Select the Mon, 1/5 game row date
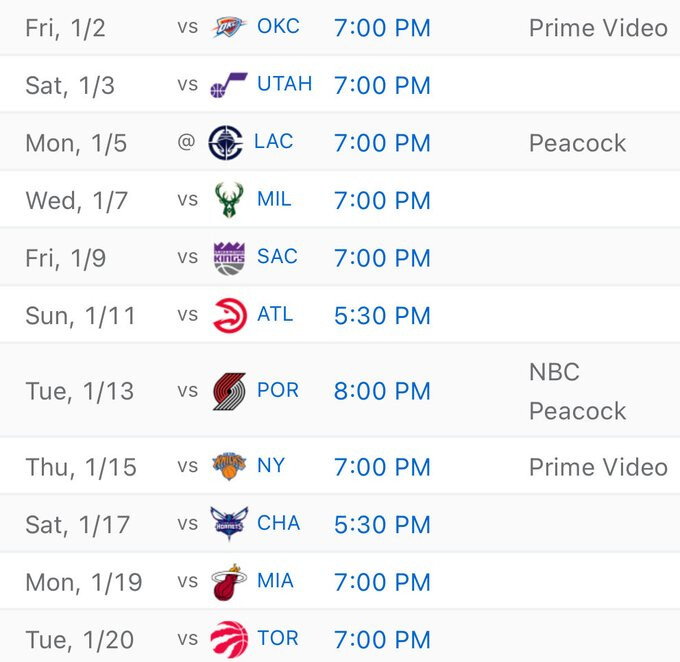The height and width of the screenshot is (662, 680). (76, 143)
